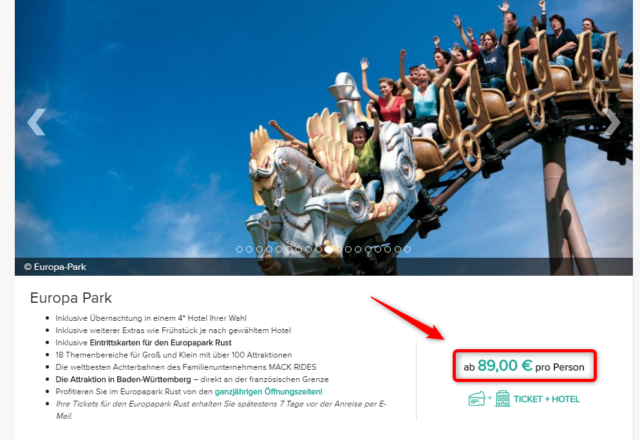Click the ticket icon beside TICKET + HOTEL

point(477,399)
